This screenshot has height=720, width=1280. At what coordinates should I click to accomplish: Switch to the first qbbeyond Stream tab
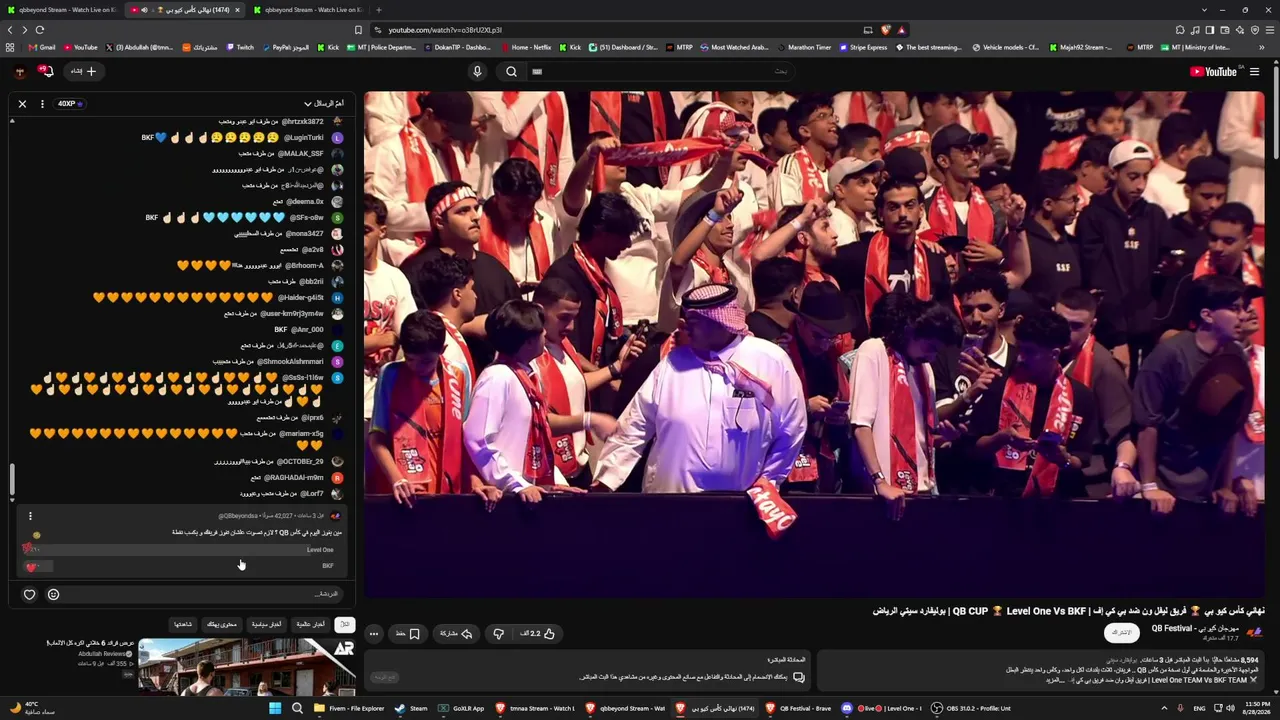[x=62, y=10]
